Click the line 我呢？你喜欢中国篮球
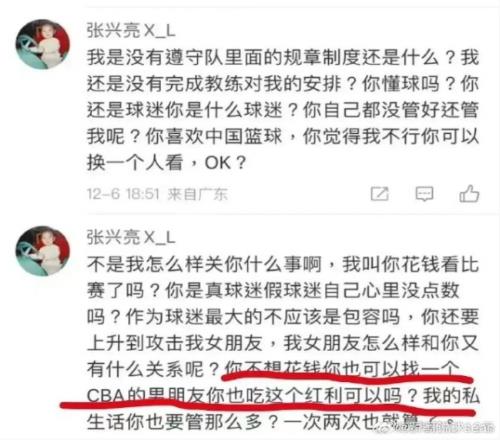500x440 pixels. click(x=283, y=136)
